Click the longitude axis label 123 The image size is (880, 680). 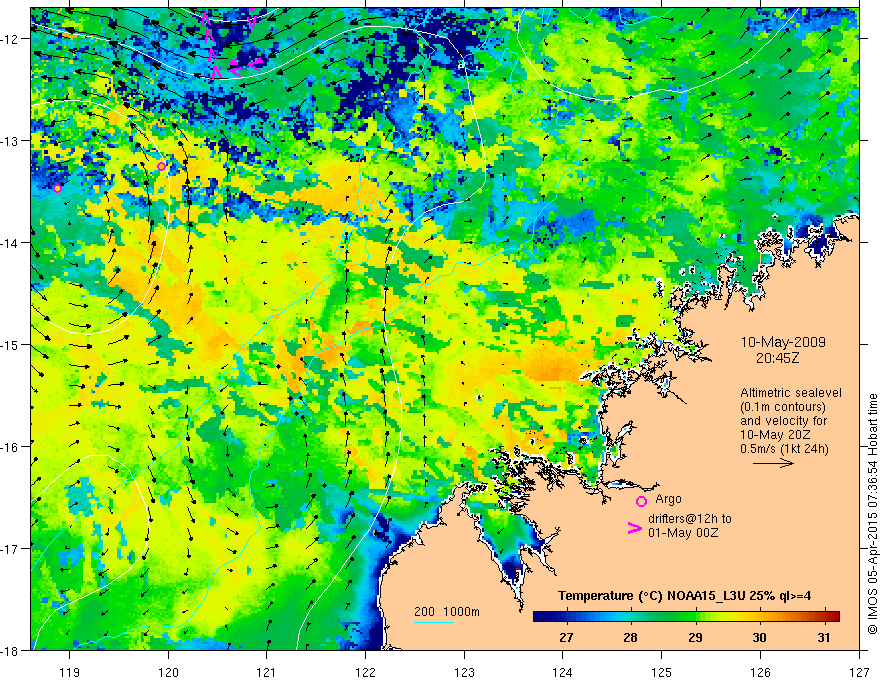[x=464, y=672]
